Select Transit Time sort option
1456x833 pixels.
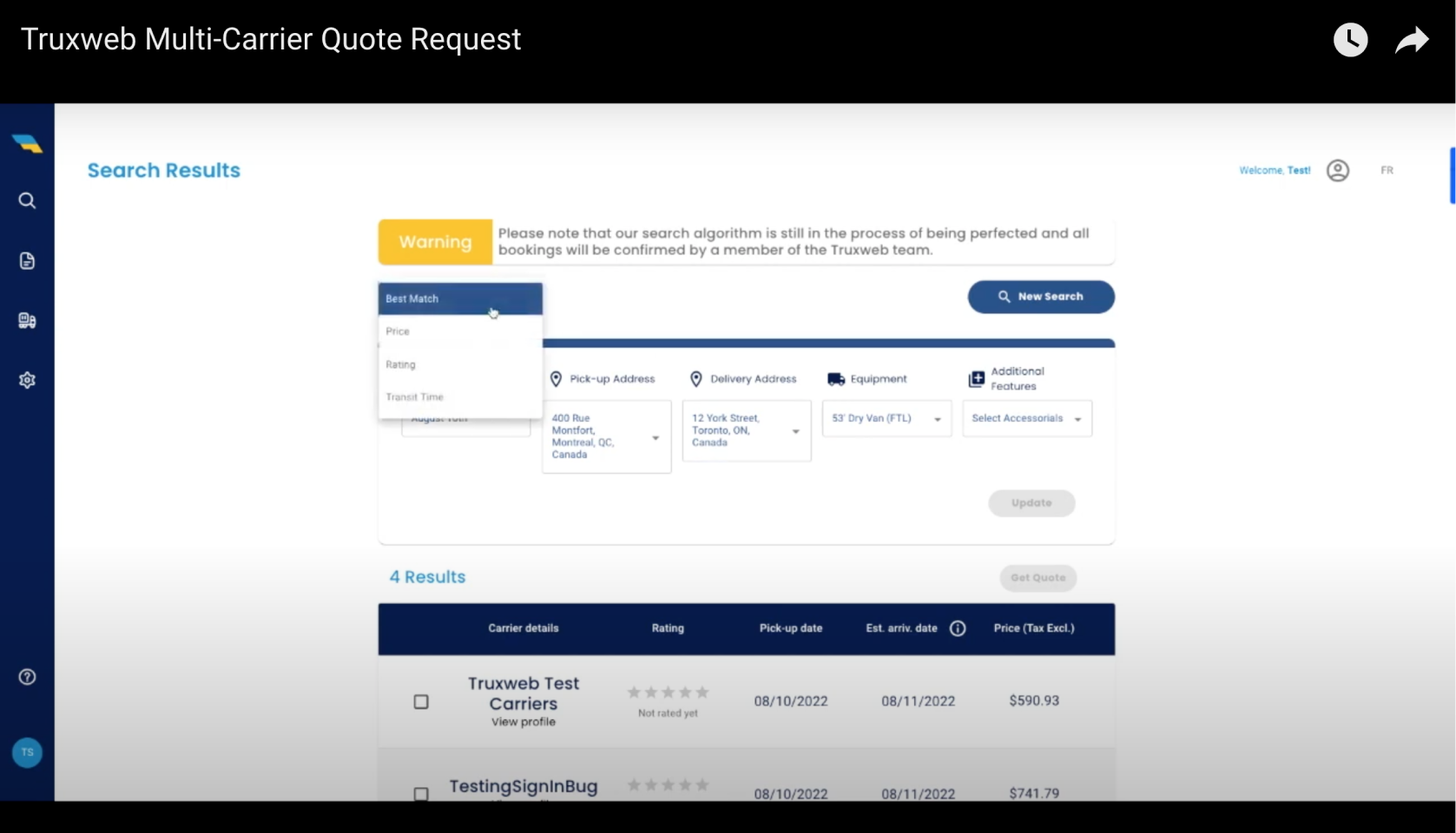tap(460, 397)
